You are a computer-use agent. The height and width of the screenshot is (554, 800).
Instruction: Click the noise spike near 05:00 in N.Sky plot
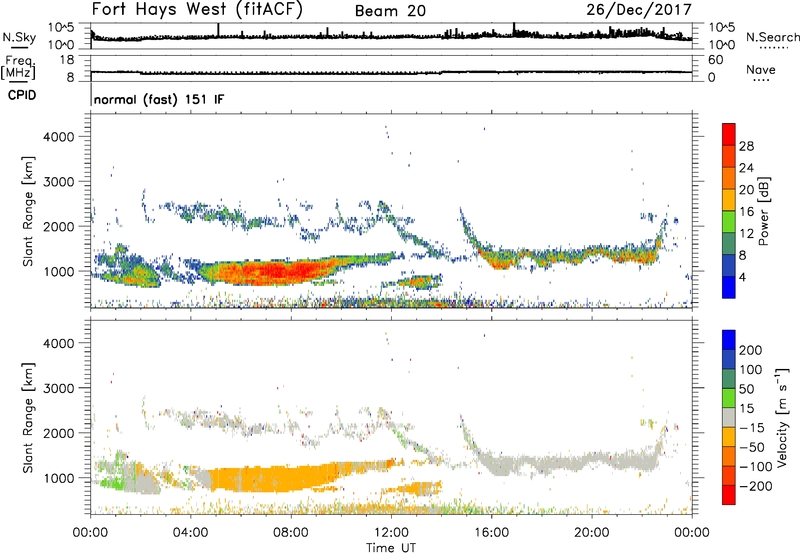pos(218,30)
